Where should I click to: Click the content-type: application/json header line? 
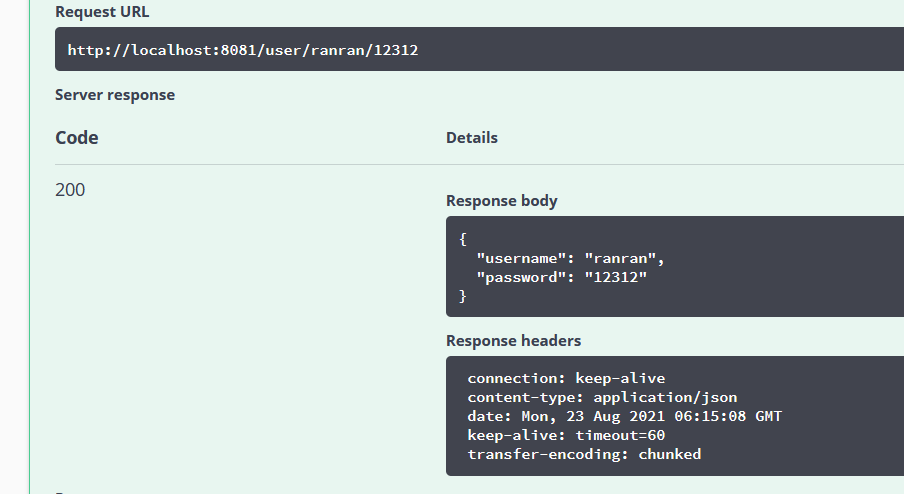tap(602, 398)
